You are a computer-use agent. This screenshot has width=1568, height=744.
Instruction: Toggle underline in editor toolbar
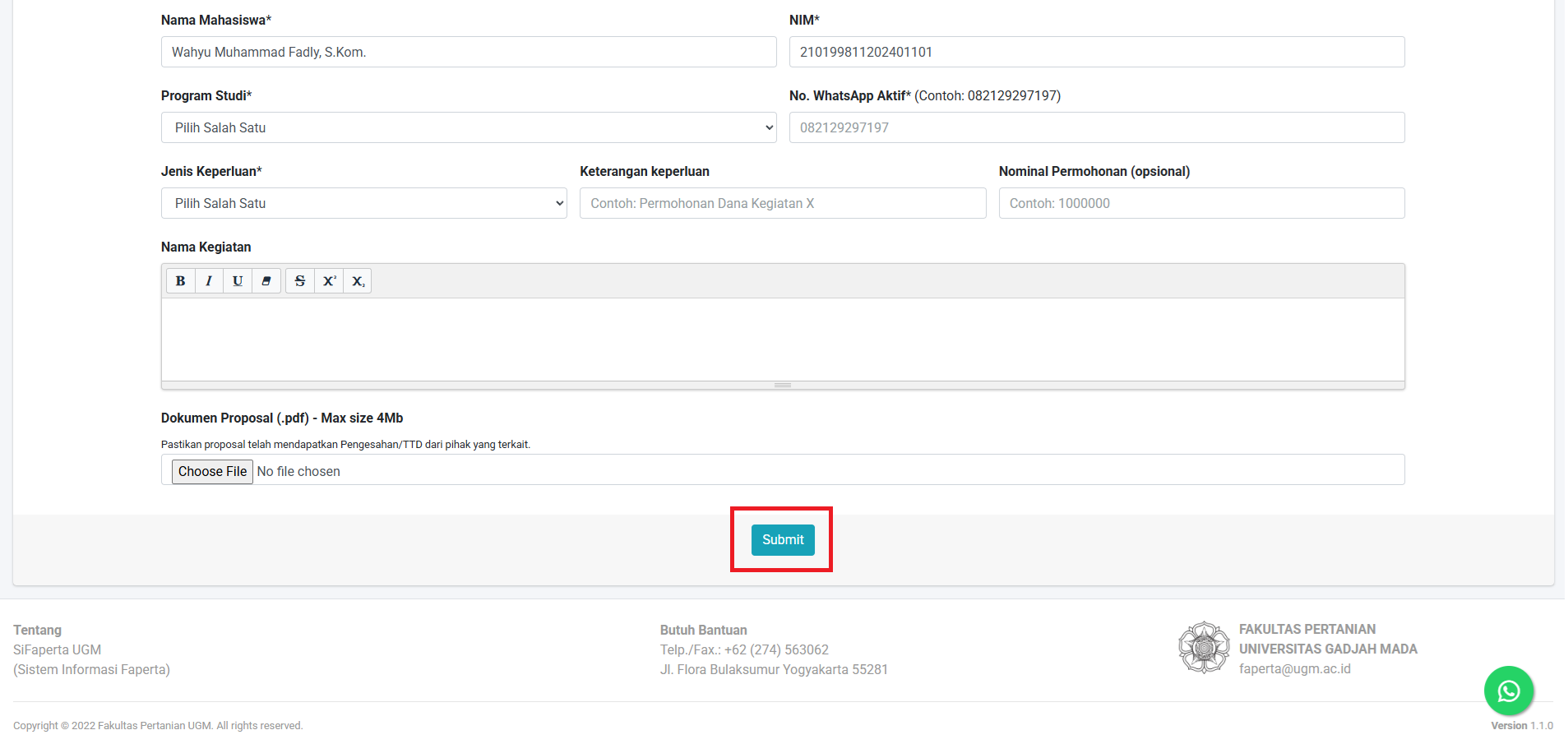pos(238,281)
